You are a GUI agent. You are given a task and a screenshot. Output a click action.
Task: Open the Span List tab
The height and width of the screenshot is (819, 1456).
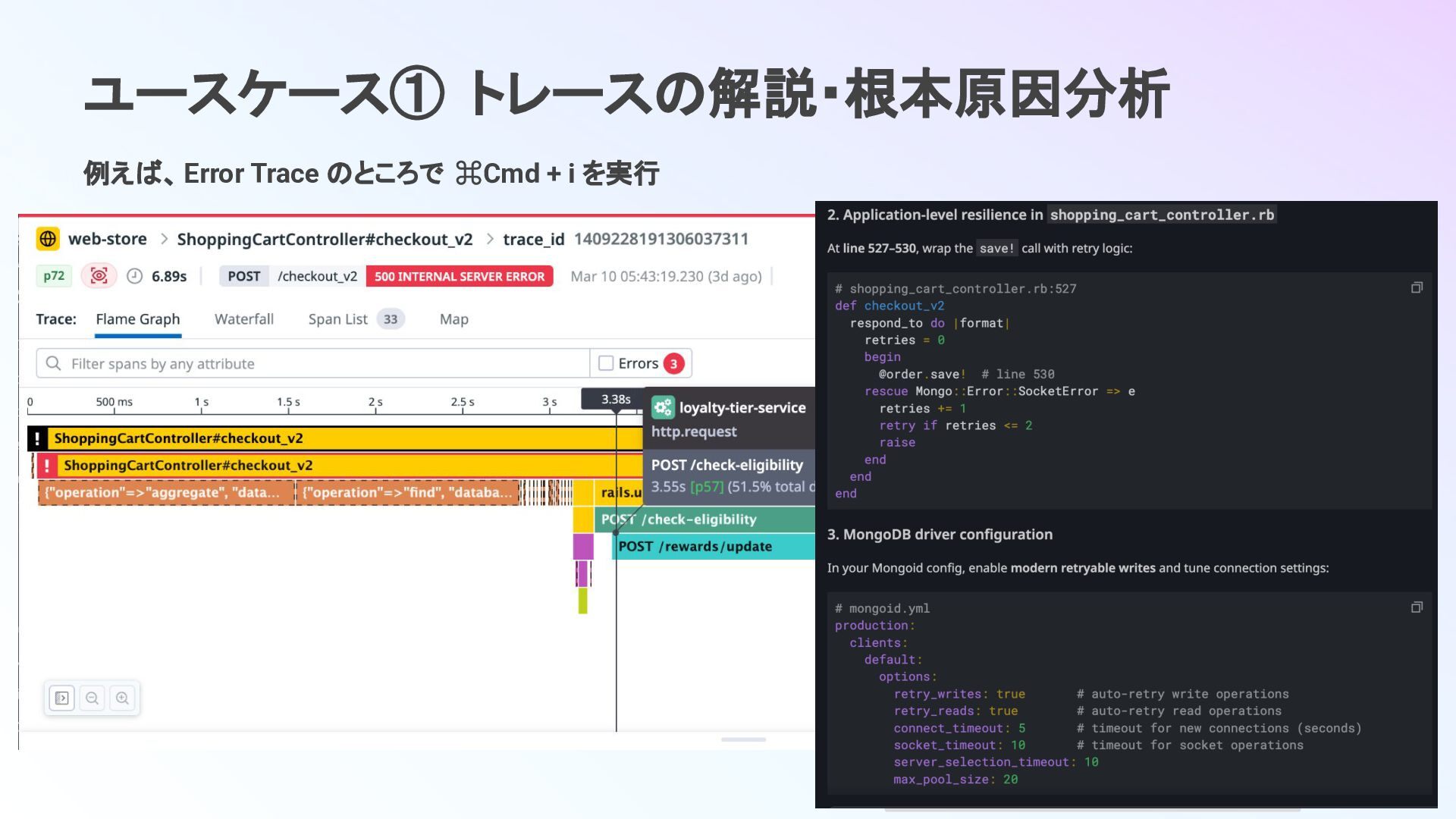338,319
